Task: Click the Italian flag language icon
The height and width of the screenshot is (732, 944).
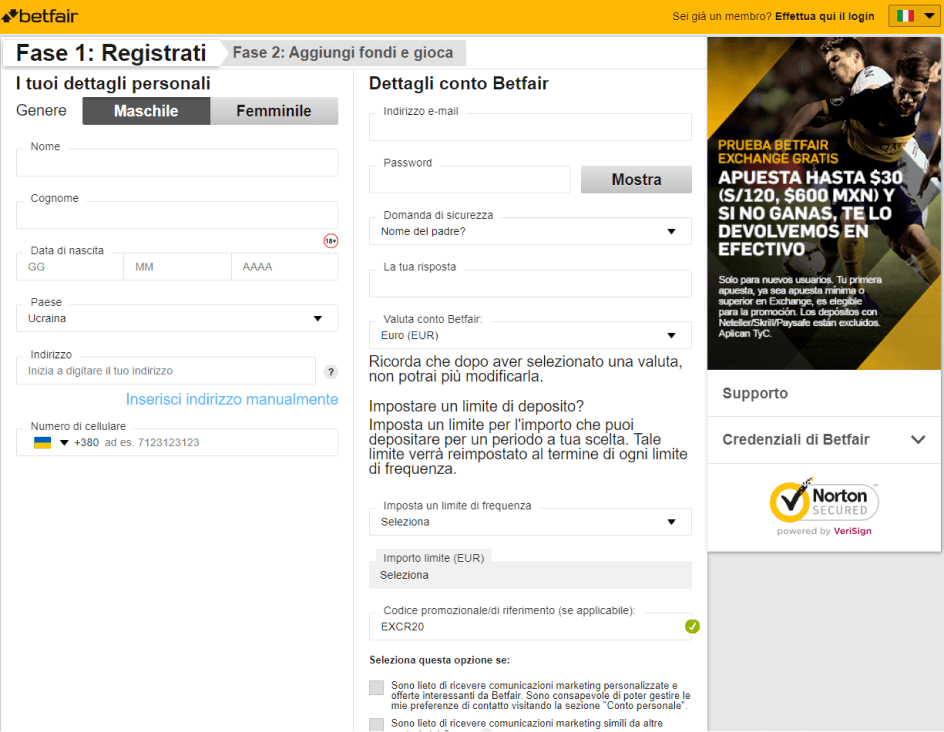Action: [x=905, y=16]
